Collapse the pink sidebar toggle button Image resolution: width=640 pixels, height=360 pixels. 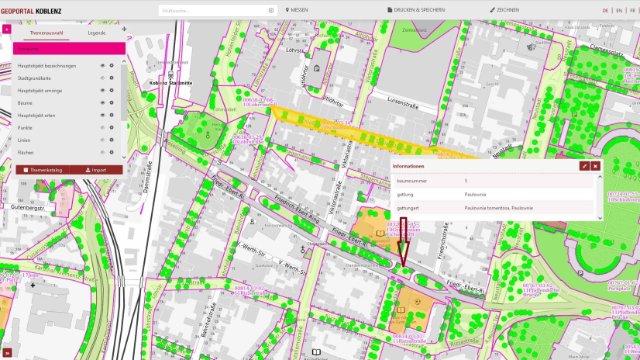pyautogui.click(x=7, y=29)
